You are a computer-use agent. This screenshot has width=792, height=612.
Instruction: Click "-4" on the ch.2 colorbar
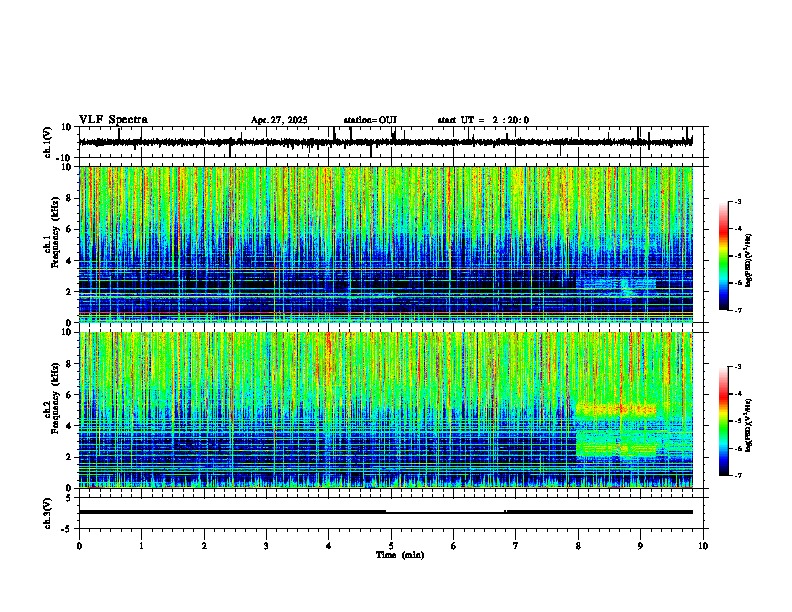[737, 393]
